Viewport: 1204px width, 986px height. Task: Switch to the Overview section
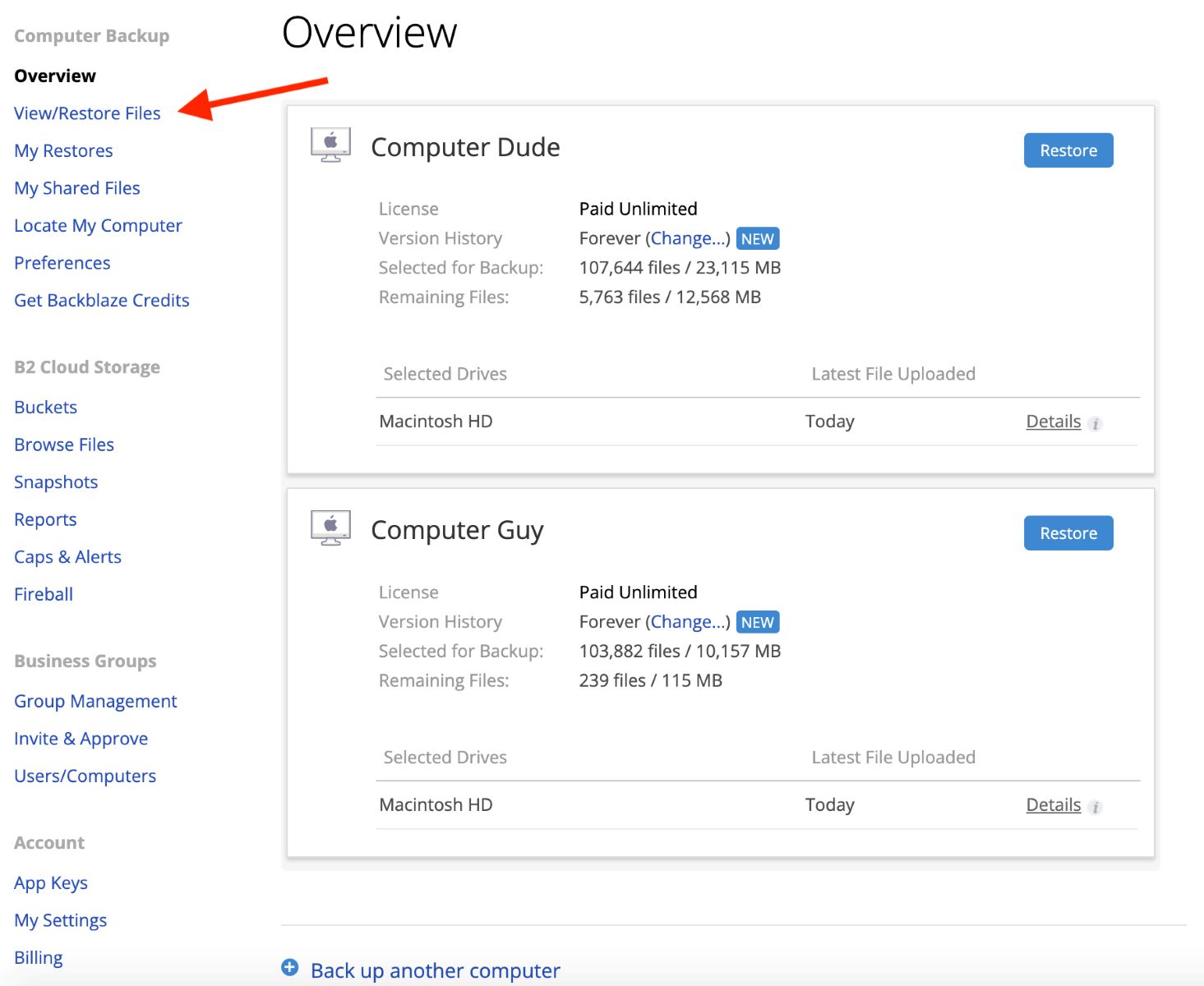coord(53,75)
